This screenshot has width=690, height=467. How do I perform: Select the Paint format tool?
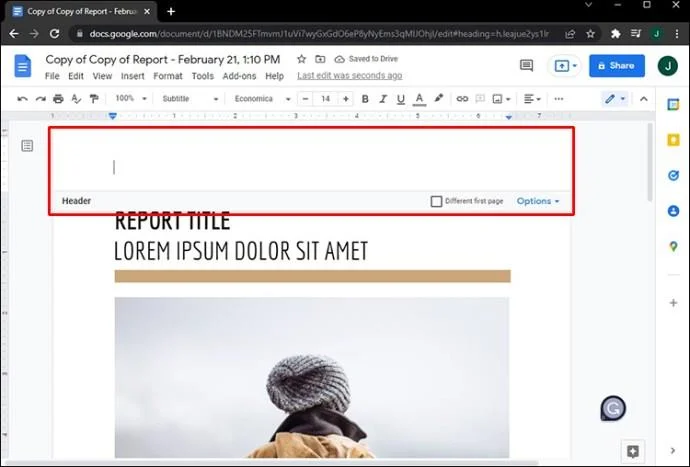(x=94, y=99)
